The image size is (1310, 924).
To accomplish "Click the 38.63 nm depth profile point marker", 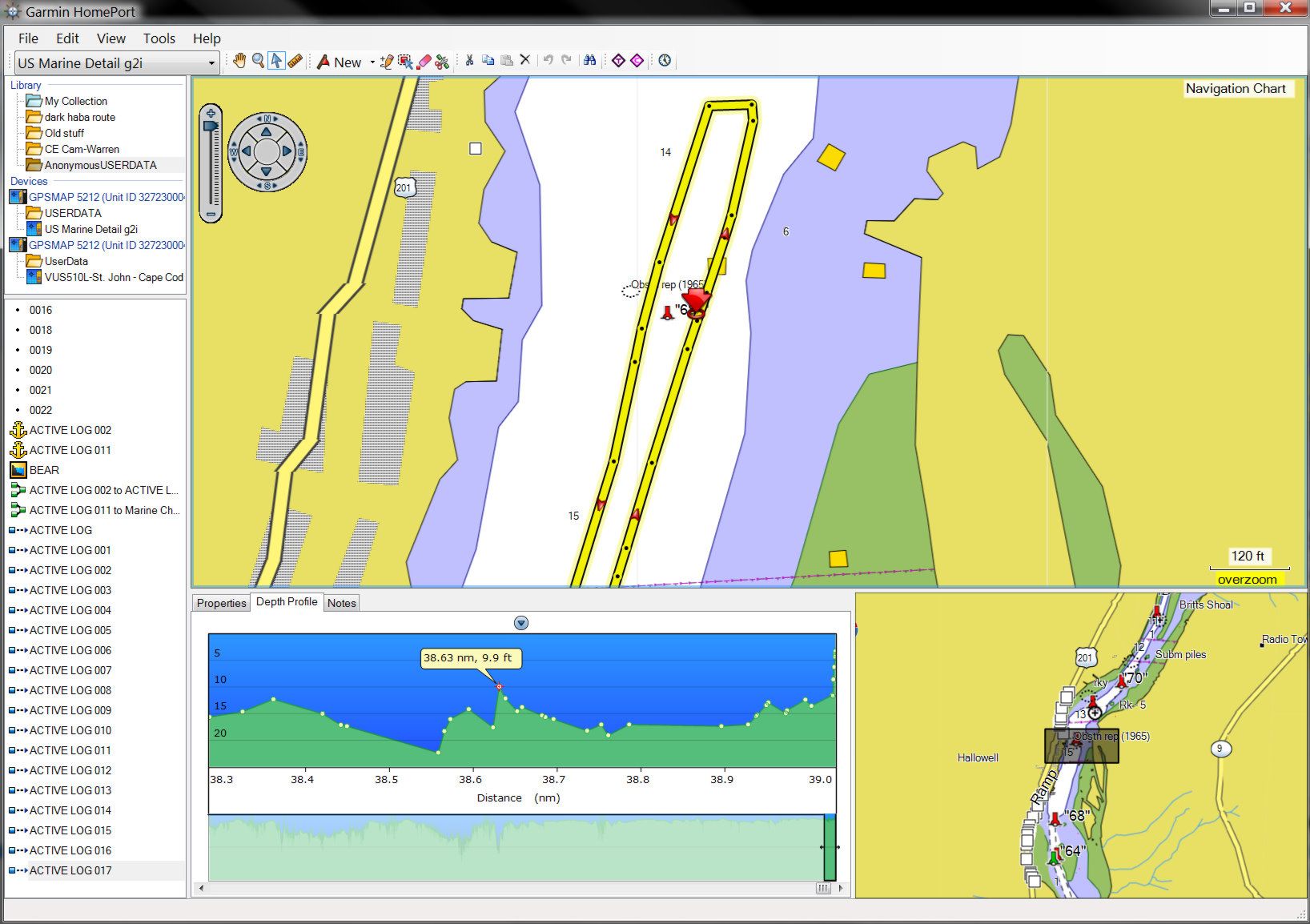I will pos(499,686).
